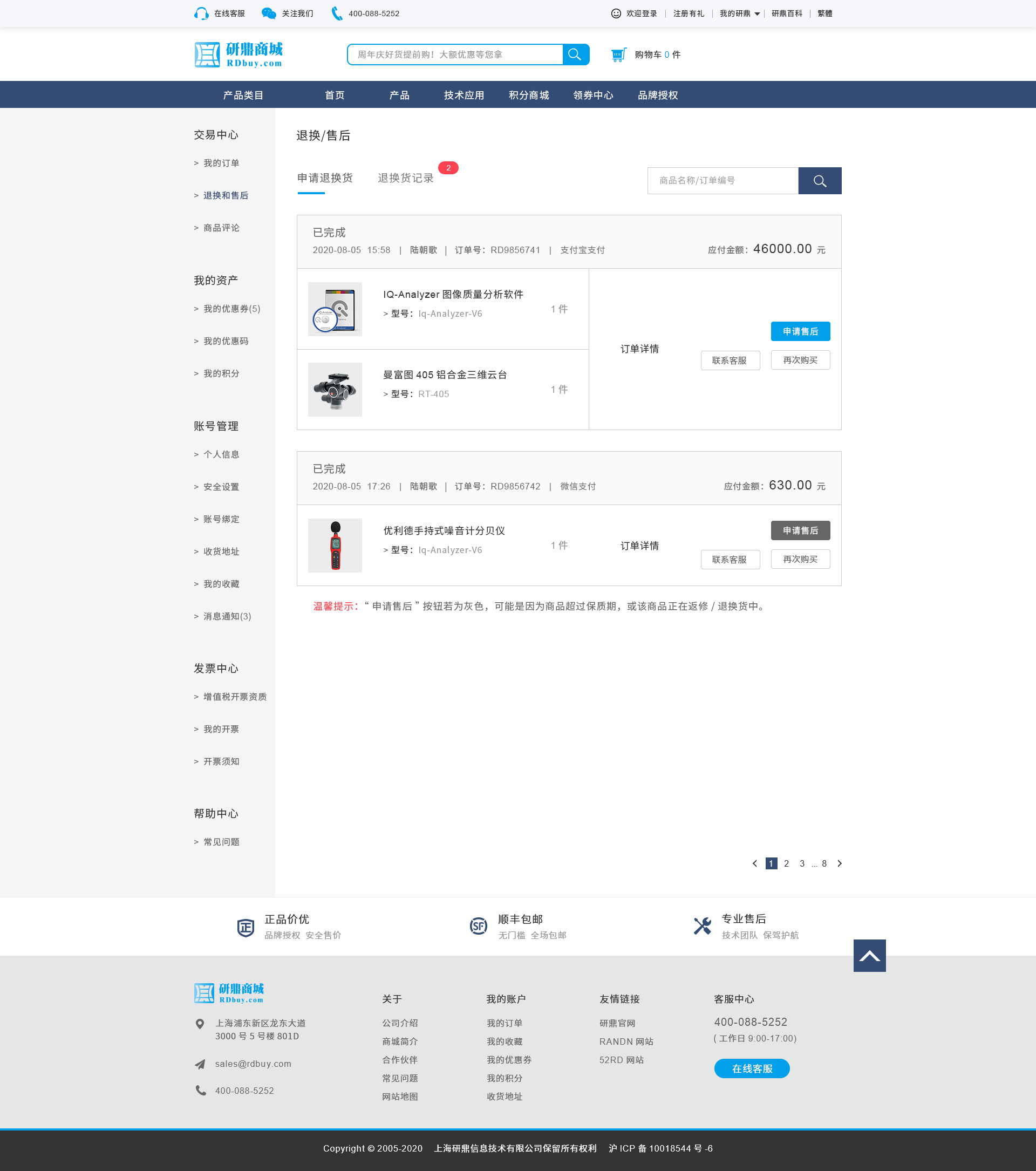This screenshot has height=1171, width=1036.
Task: Click the order search magnifier button
Action: click(x=820, y=181)
